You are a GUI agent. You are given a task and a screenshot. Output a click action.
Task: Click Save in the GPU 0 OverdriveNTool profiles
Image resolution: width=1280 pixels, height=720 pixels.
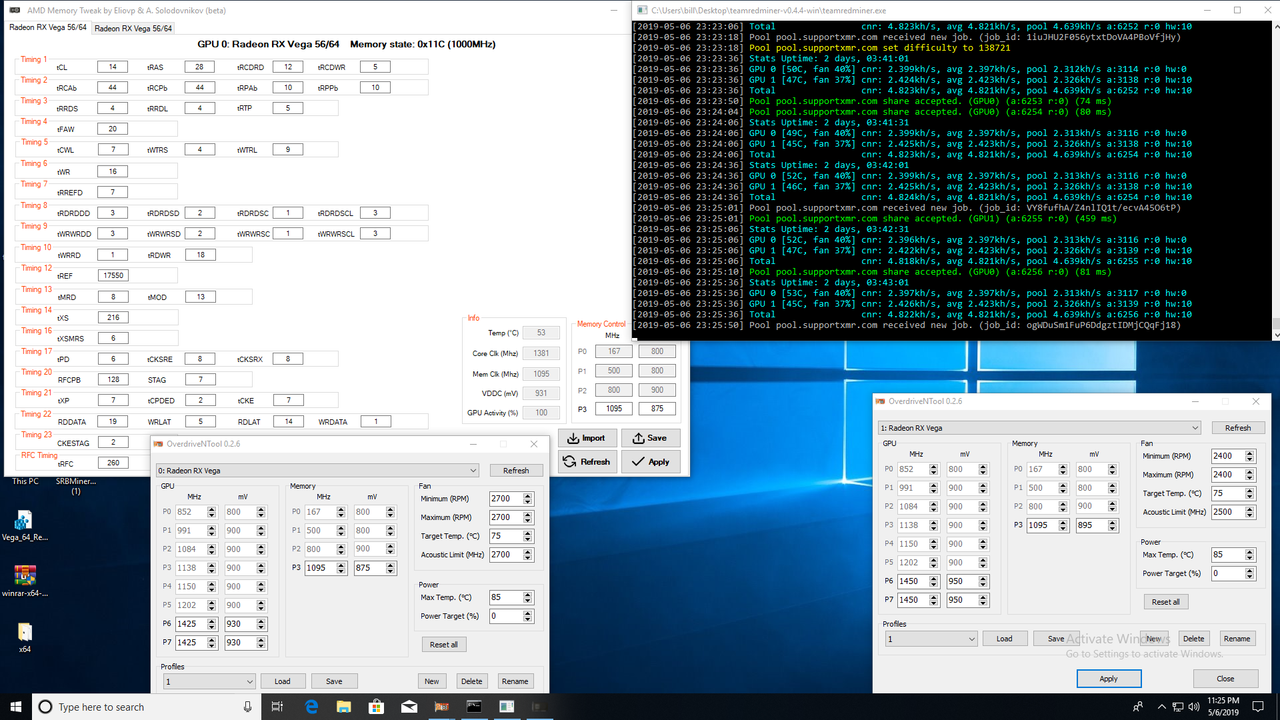tap(334, 681)
